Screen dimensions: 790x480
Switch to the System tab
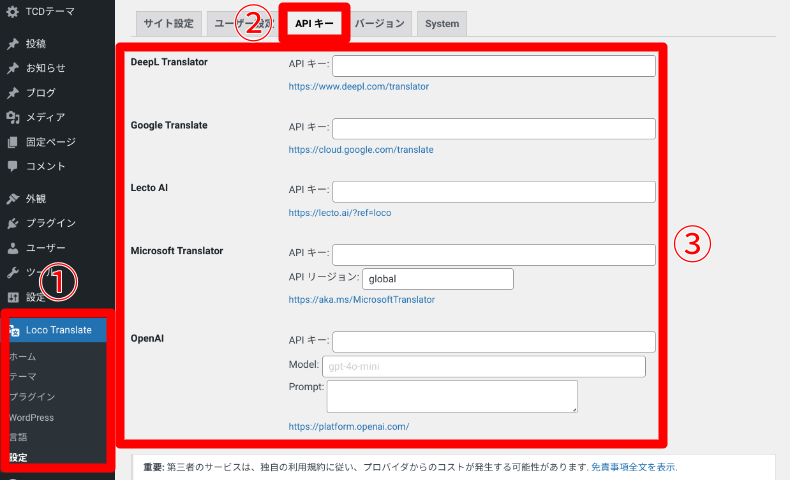(442, 24)
